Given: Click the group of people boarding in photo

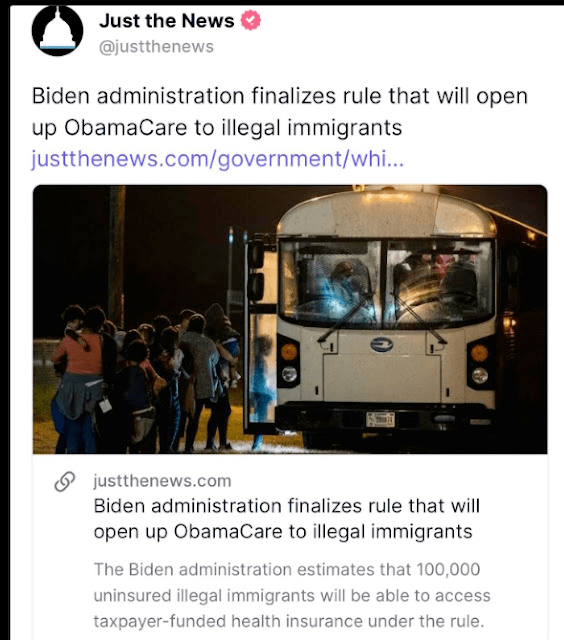Looking at the screenshot, I should coord(145,378).
